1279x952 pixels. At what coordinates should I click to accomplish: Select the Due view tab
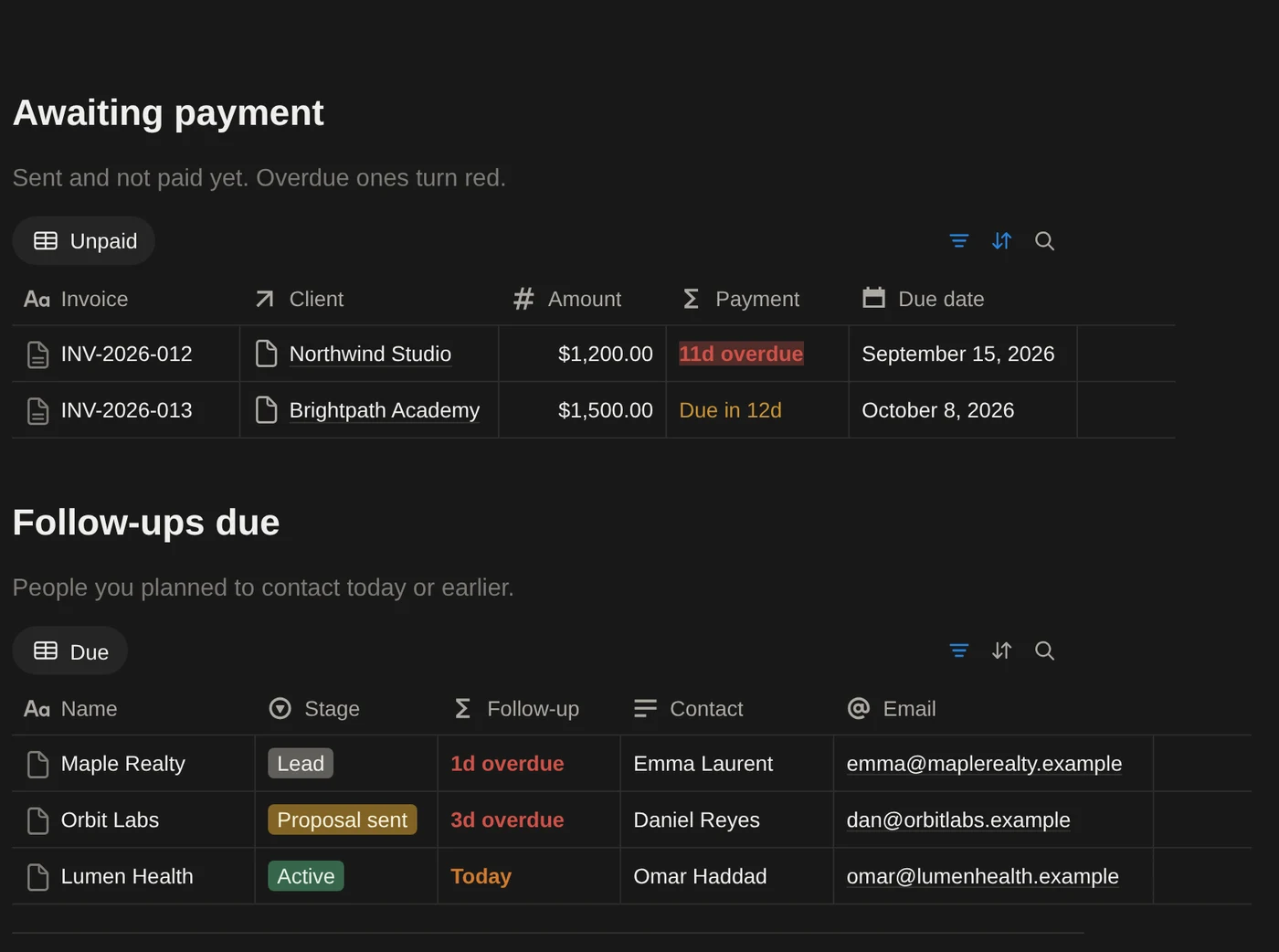point(70,651)
